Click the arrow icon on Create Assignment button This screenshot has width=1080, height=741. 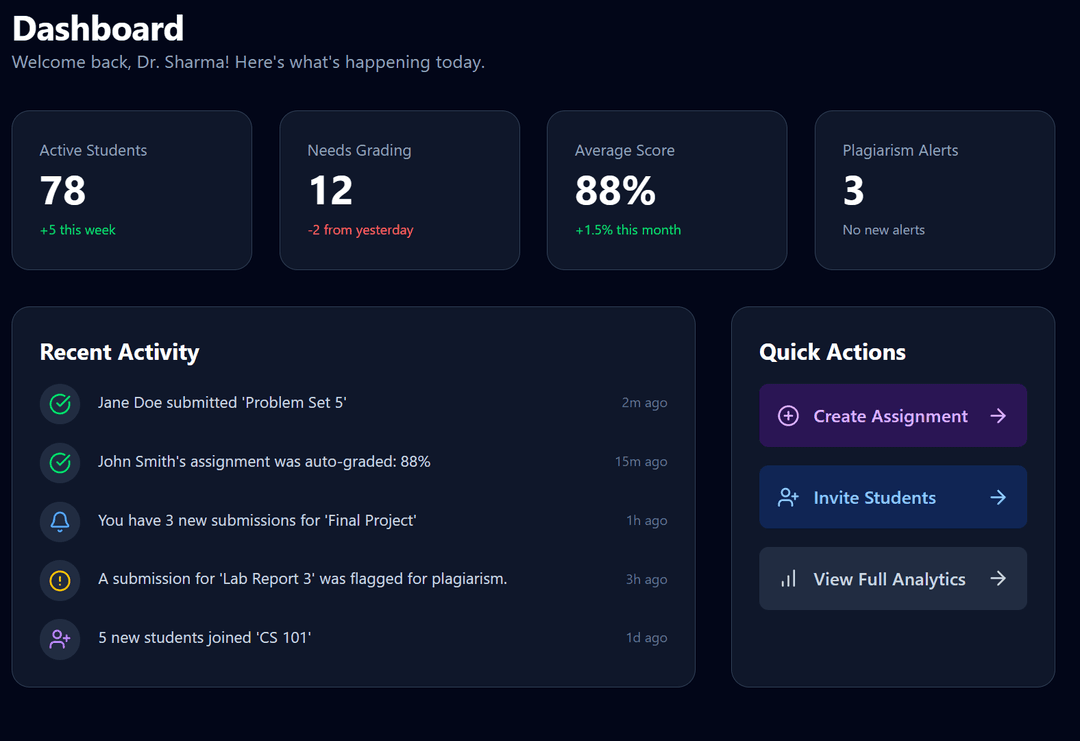pos(998,415)
